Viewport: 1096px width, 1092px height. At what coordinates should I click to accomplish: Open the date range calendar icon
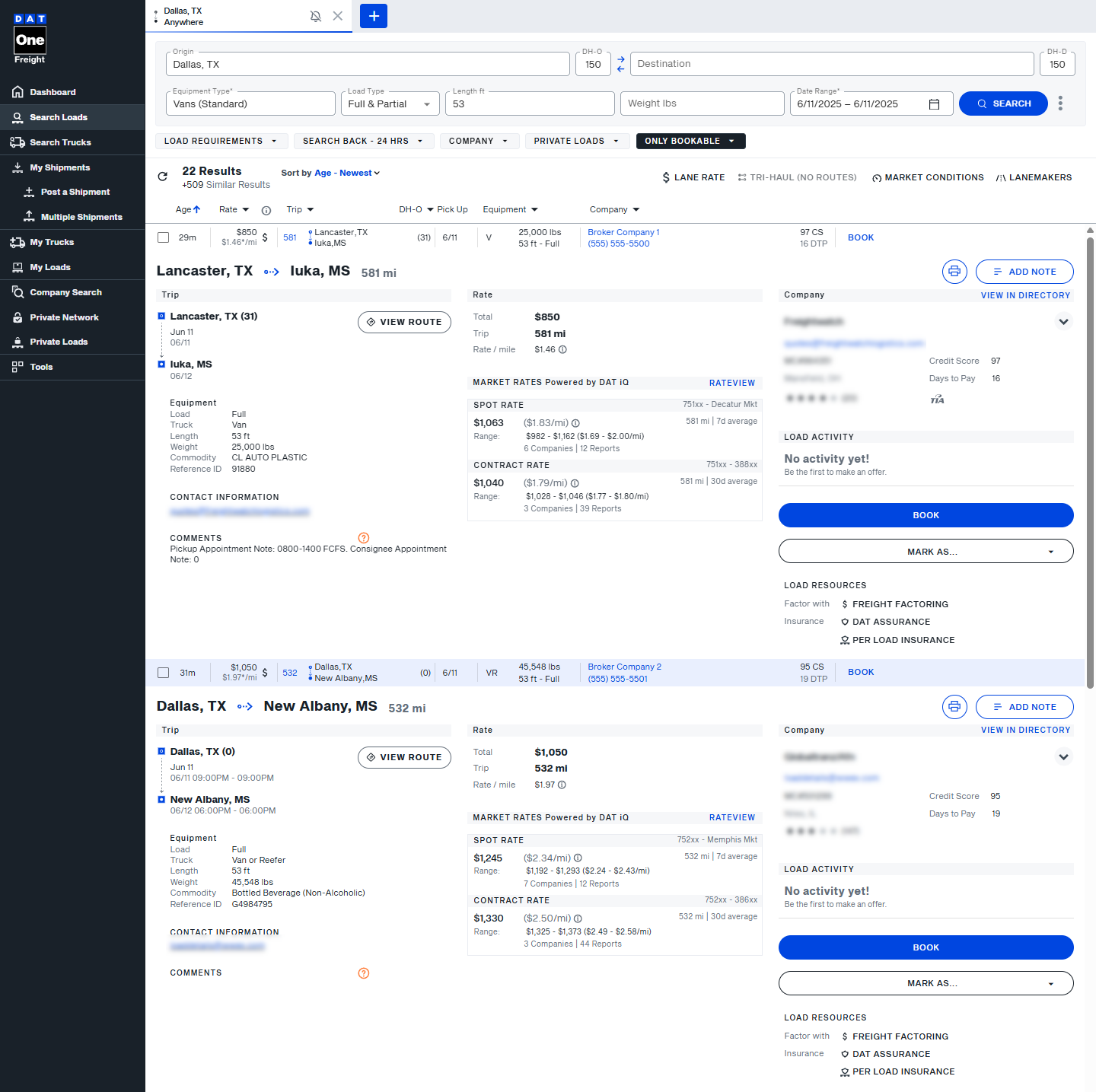[935, 104]
